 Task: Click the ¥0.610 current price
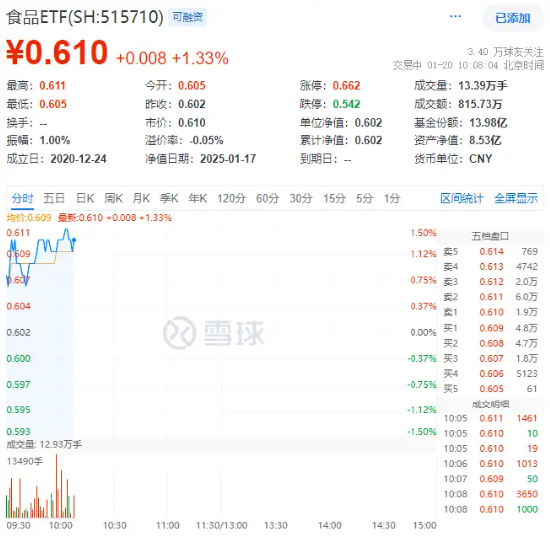coord(57,52)
